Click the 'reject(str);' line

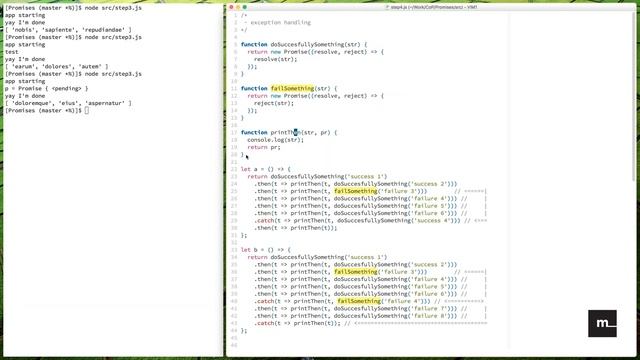[x=273, y=103]
